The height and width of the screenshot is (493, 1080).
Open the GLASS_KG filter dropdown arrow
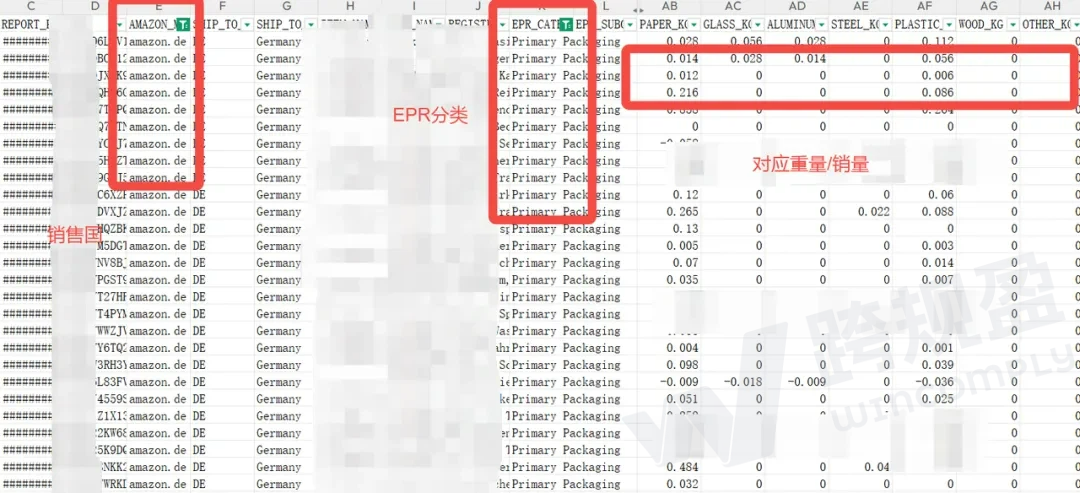(757, 25)
